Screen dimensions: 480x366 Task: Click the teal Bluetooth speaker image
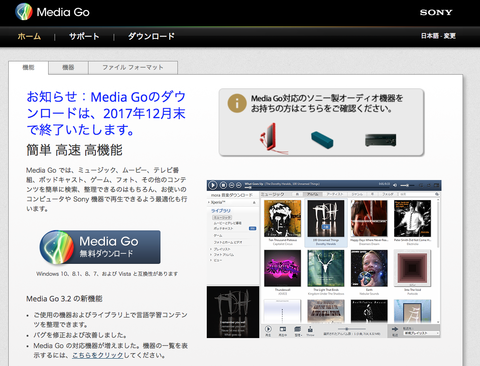[322, 139]
